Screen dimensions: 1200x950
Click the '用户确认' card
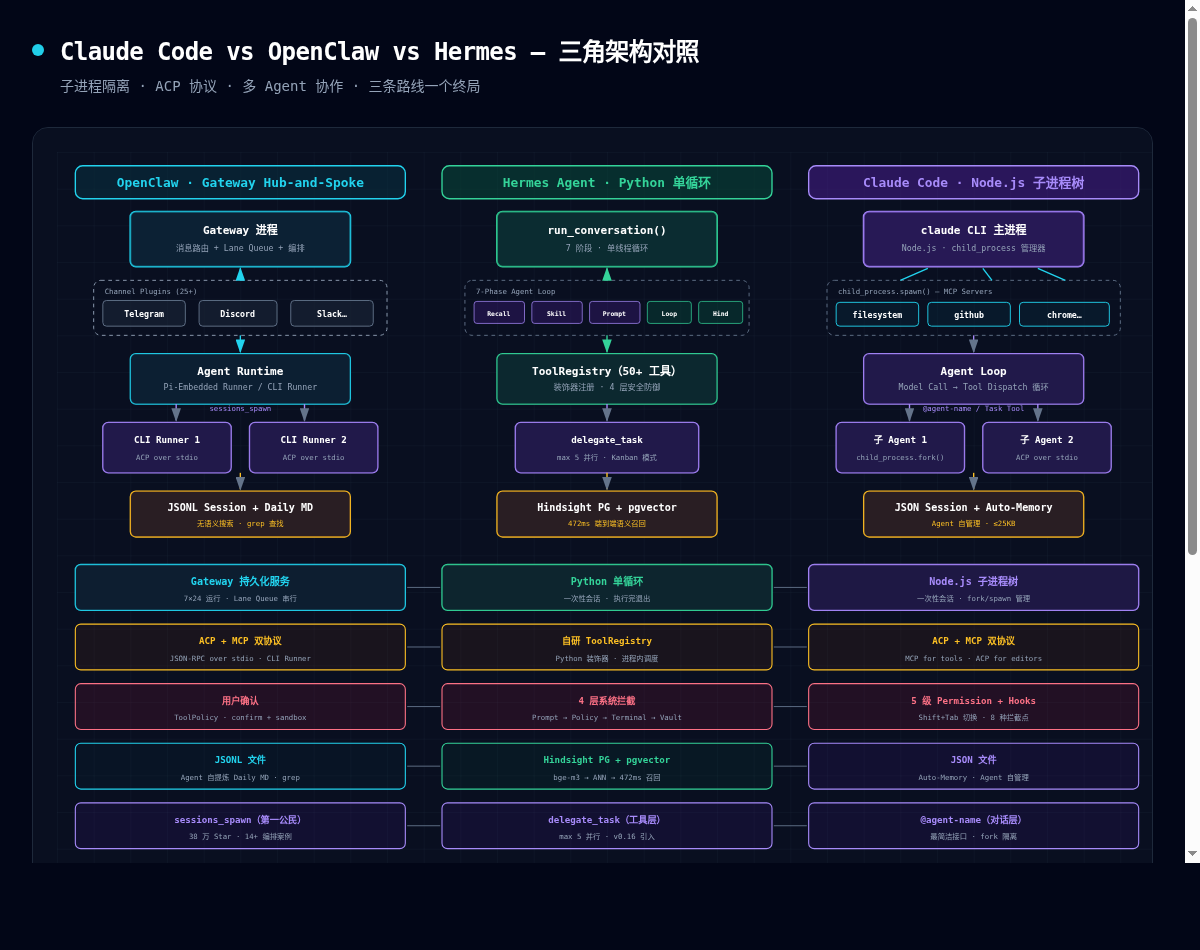240,707
